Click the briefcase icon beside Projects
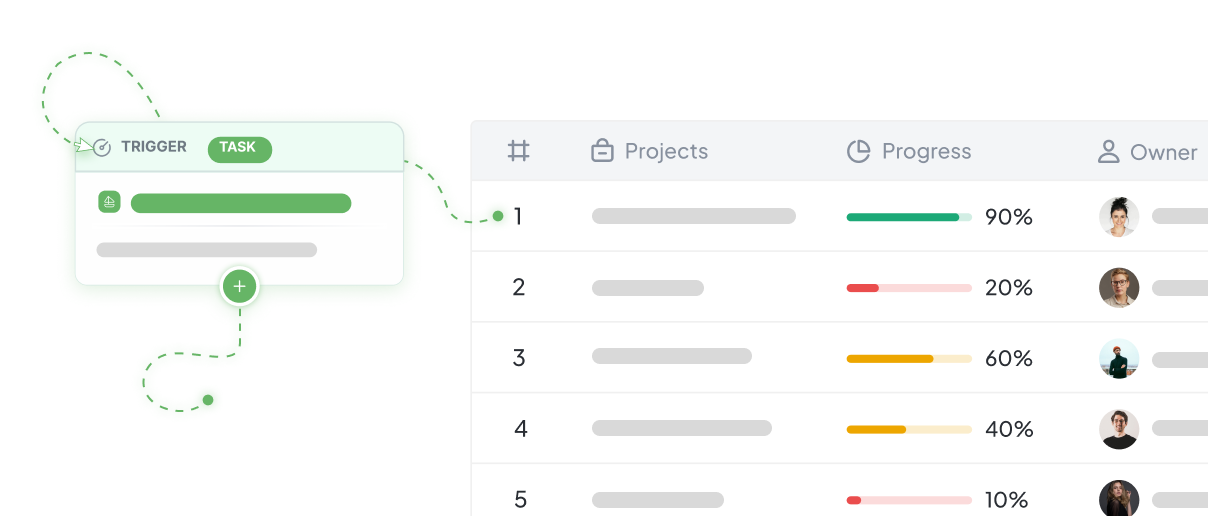Image resolution: width=1208 pixels, height=516 pixels. tap(602, 152)
